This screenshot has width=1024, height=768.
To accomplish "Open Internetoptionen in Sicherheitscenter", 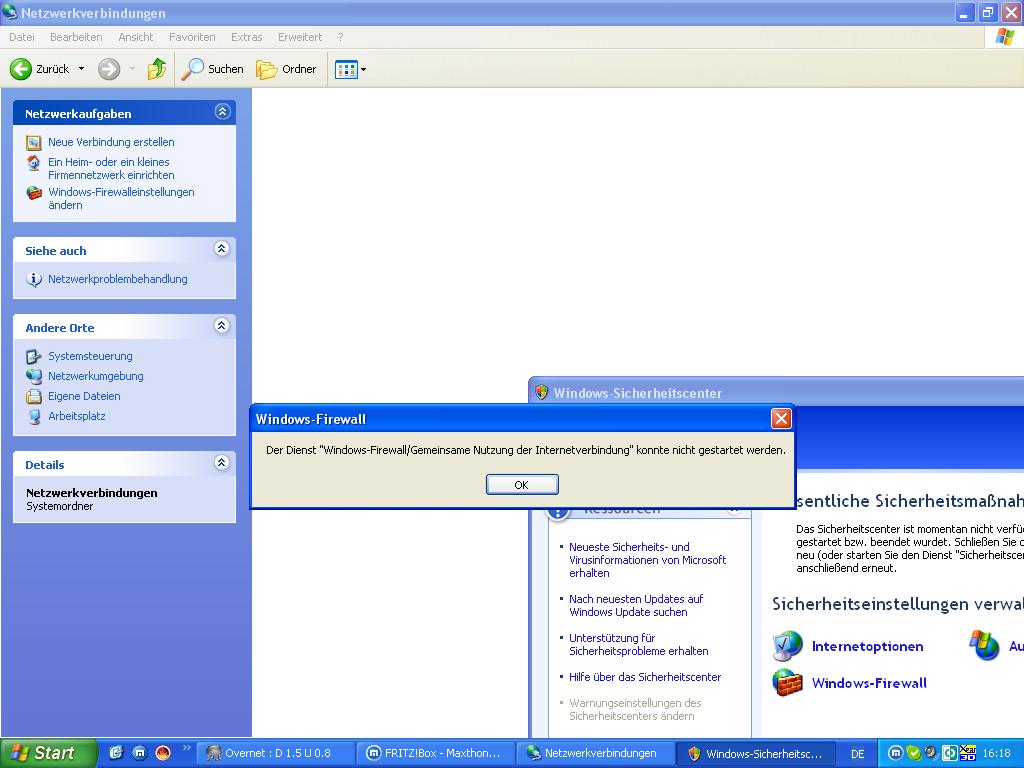I will click(x=867, y=646).
